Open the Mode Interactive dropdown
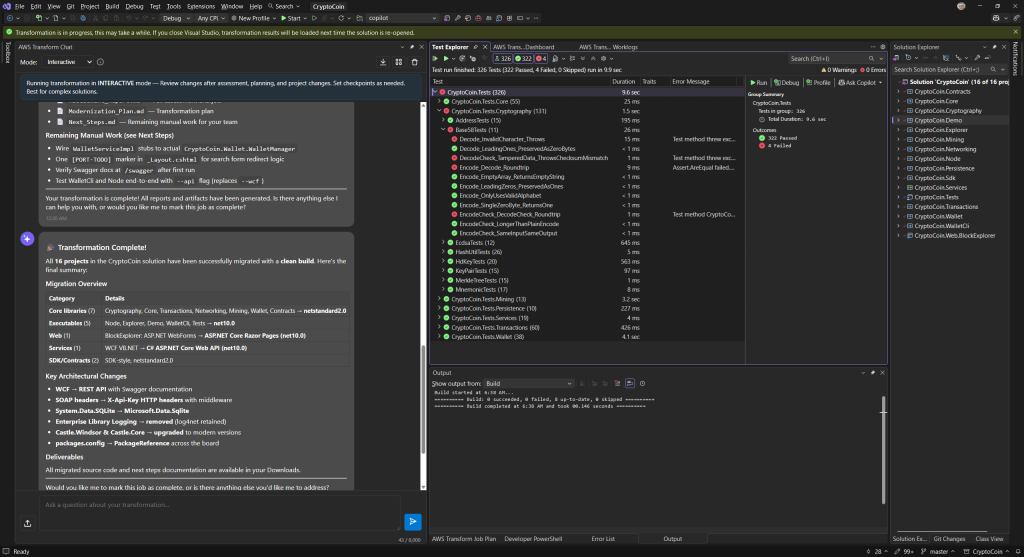This screenshot has width=1024, height=557. (69, 62)
